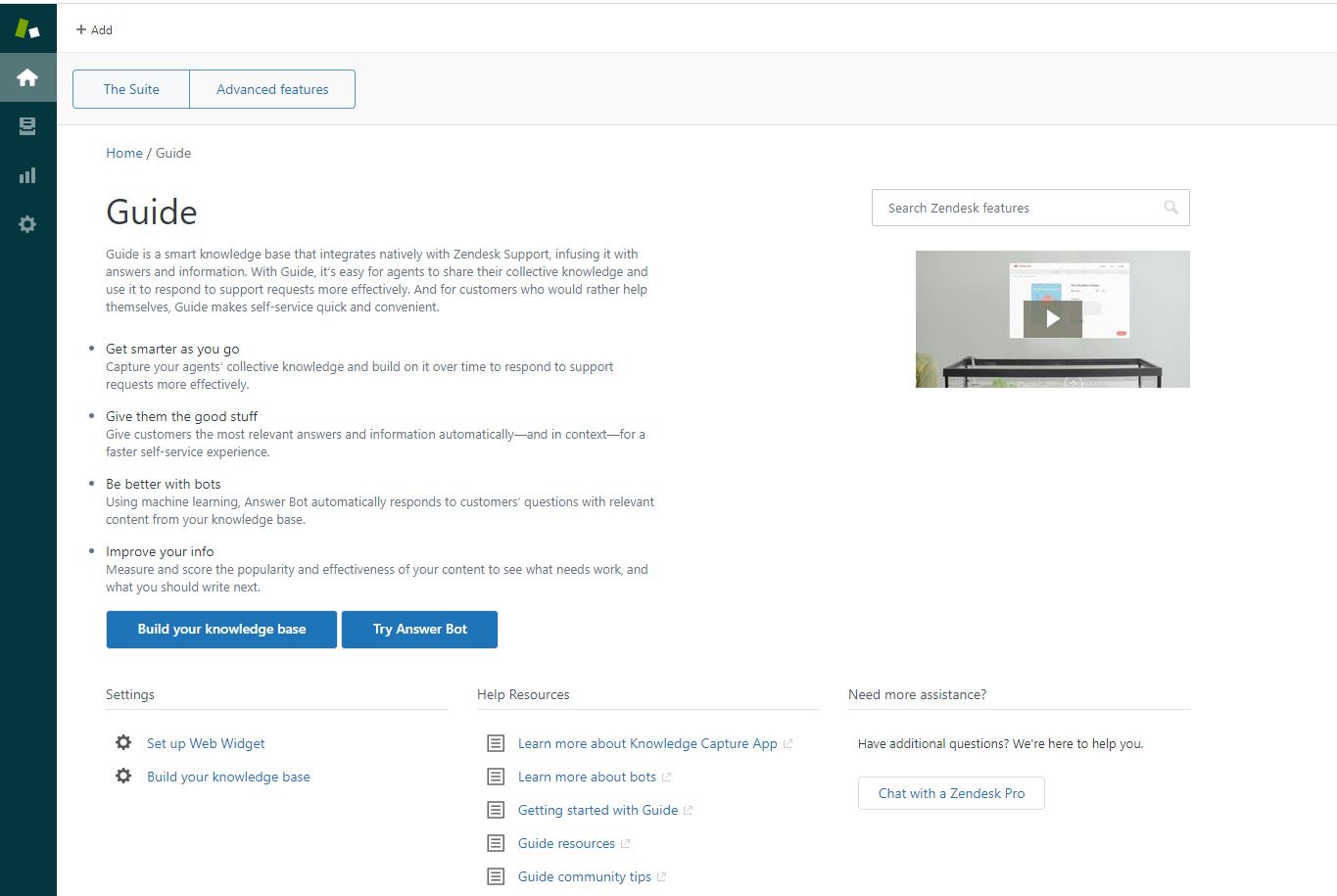Image resolution: width=1337 pixels, height=896 pixels.
Task: Click the + Add button
Action: [94, 30]
